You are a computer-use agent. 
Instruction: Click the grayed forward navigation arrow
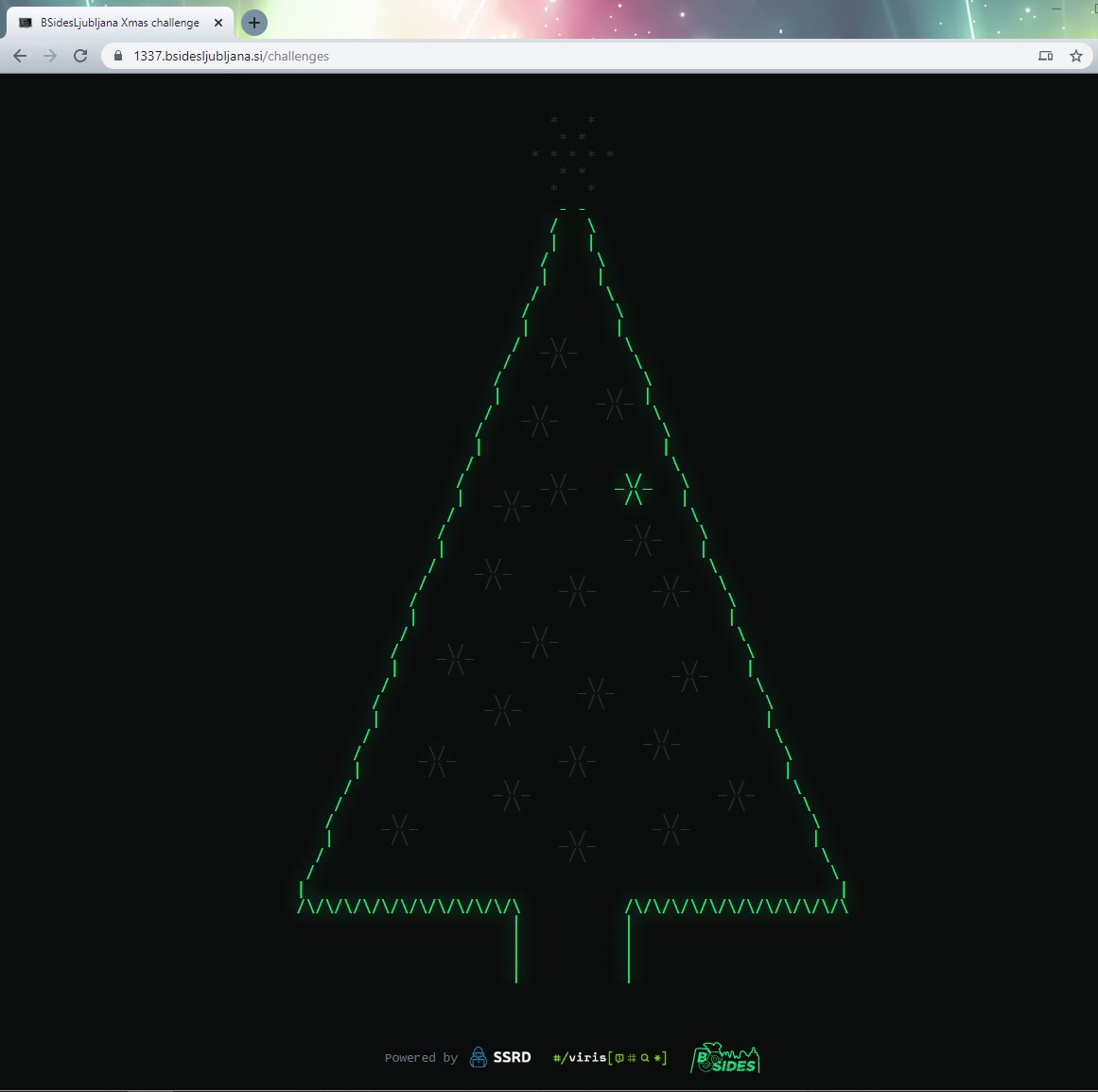pos(49,56)
